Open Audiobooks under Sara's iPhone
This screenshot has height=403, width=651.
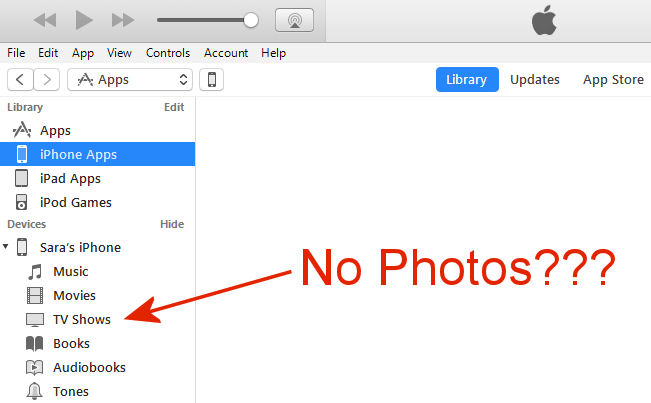point(89,368)
